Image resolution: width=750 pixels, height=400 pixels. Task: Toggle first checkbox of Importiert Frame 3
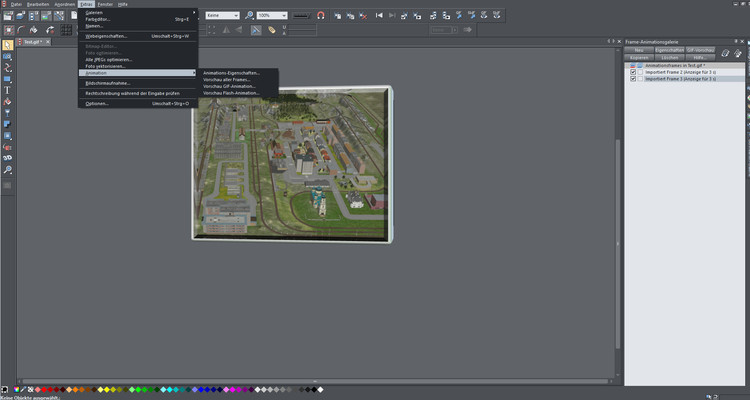coord(633,78)
